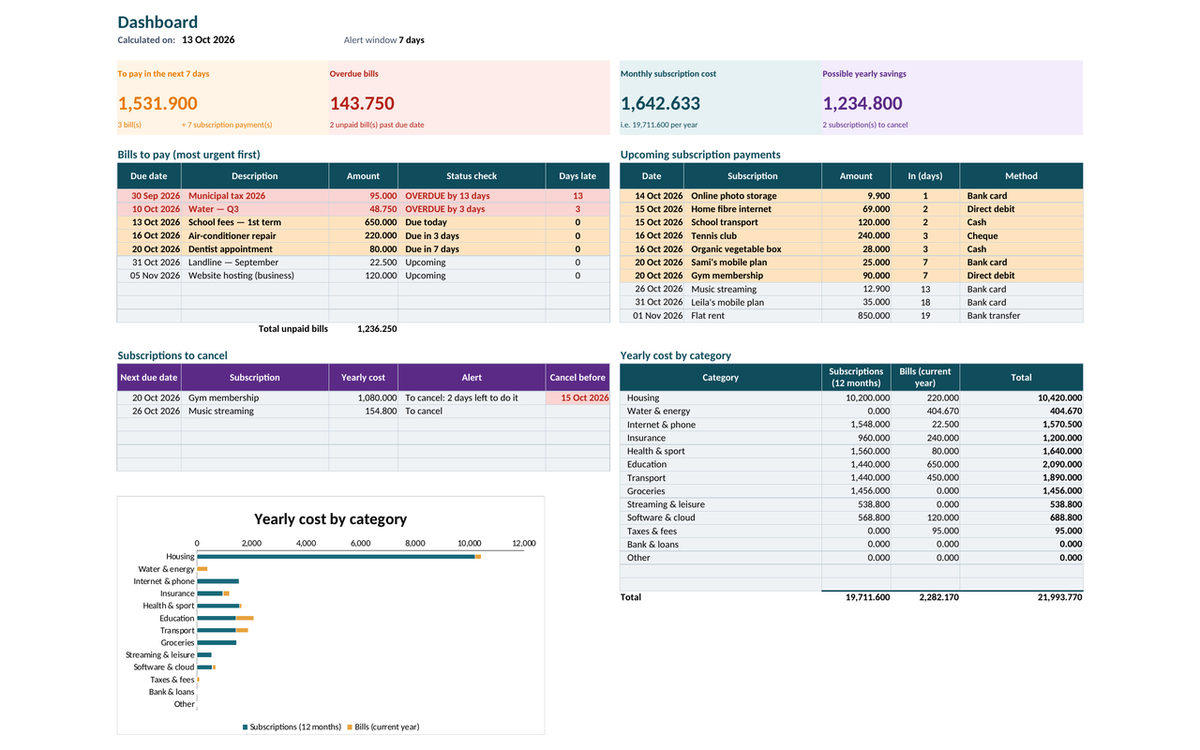Select the 143.750 overdue bills amount
Image resolution: width=1200 pixels, height=750 pixels.
pos(362,103)
